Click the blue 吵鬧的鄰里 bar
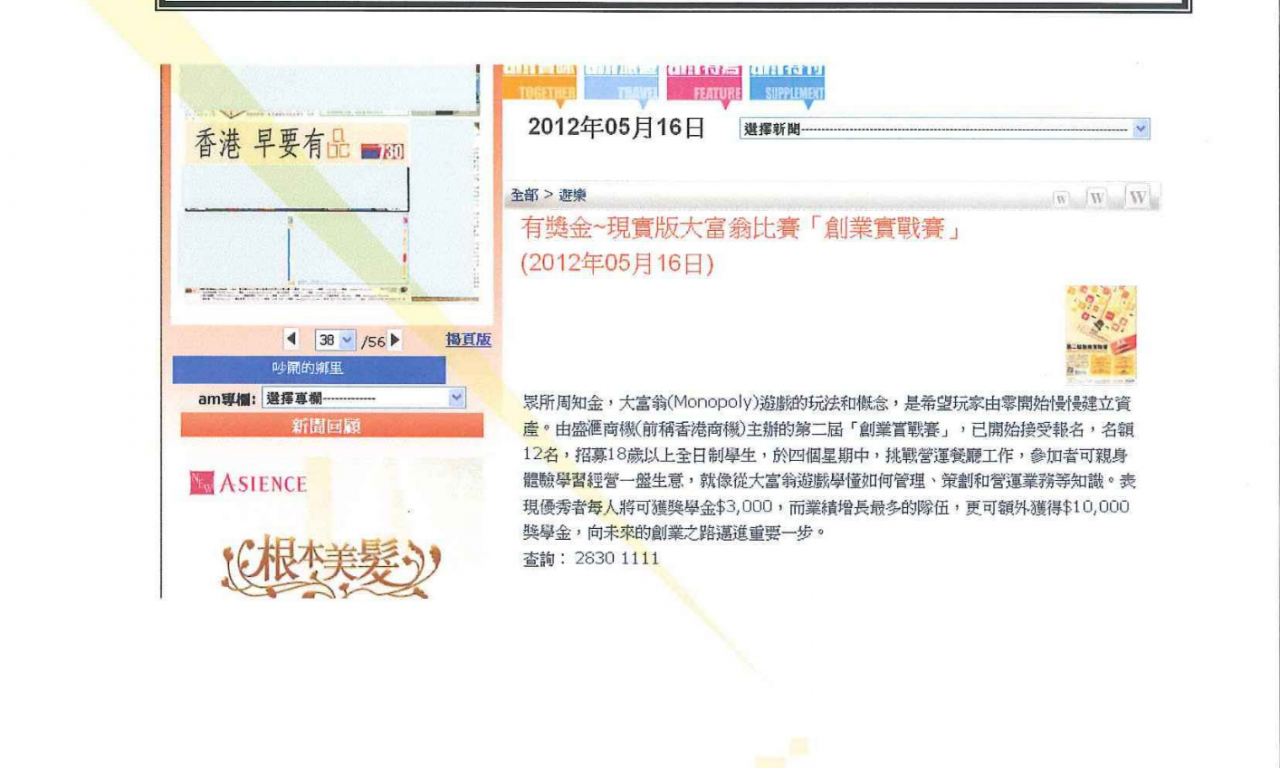1280x768 pixels. tap(309, 369)
